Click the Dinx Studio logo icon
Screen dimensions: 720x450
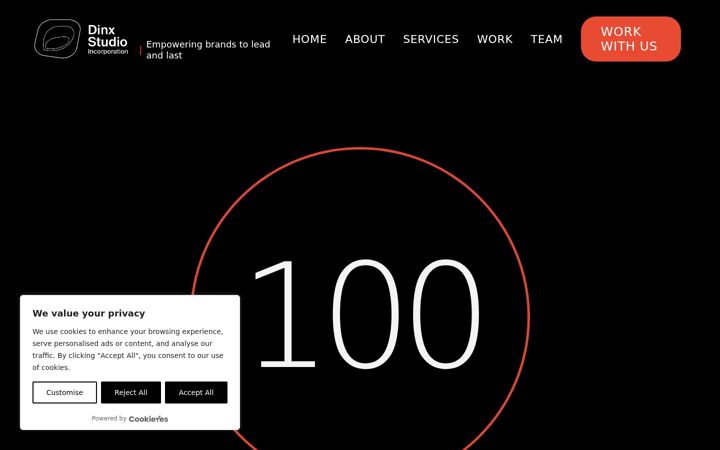57,39
